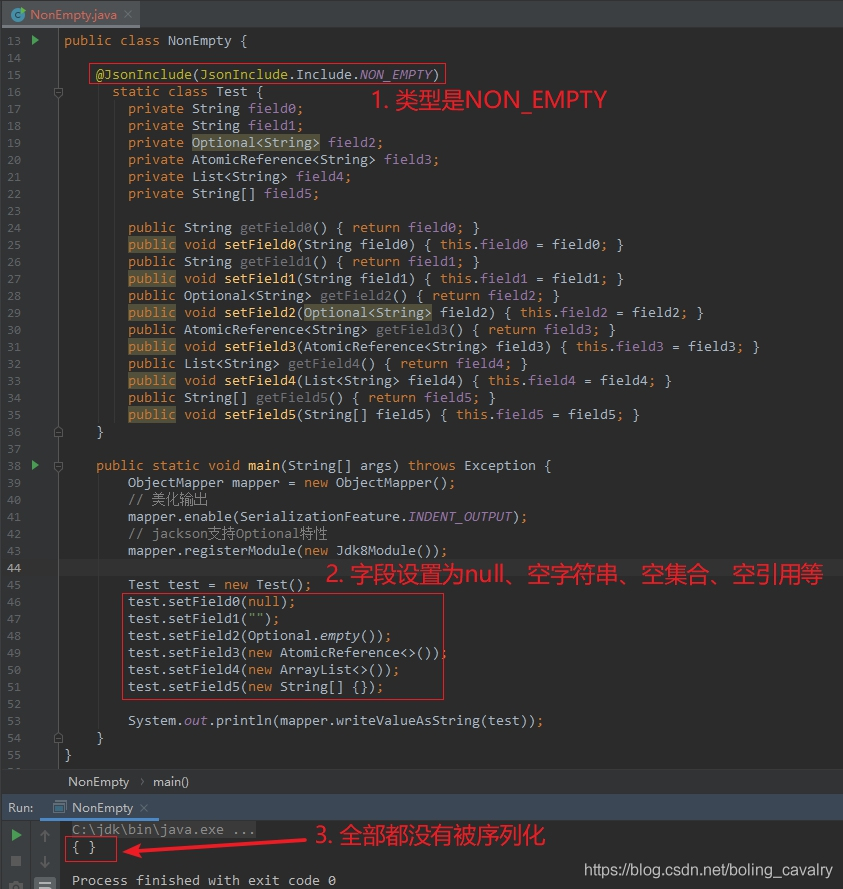The height and width of the screenshot is (889, 843).
Task: Click fold end marker at line 36
Action: pyautogui.click(x=58, y=432)
